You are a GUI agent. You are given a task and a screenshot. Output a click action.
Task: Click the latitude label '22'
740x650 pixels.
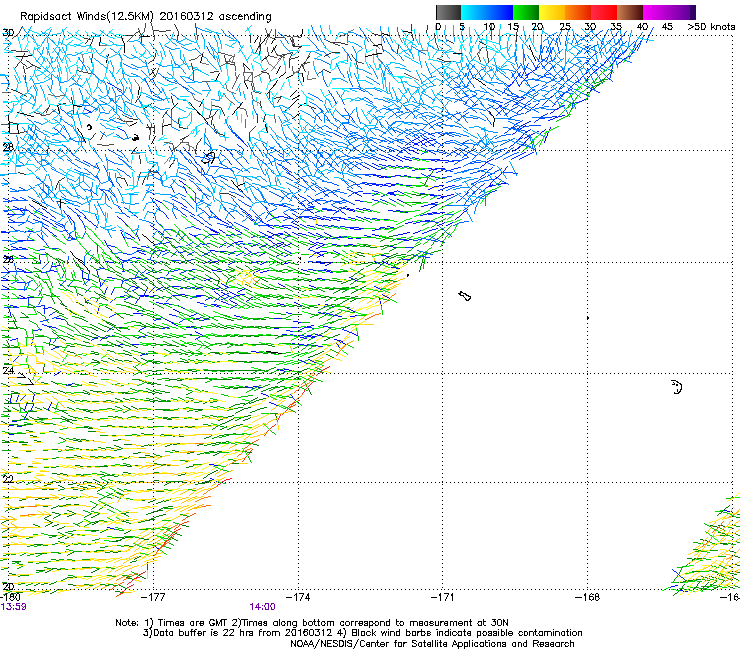tap(8, 479)
